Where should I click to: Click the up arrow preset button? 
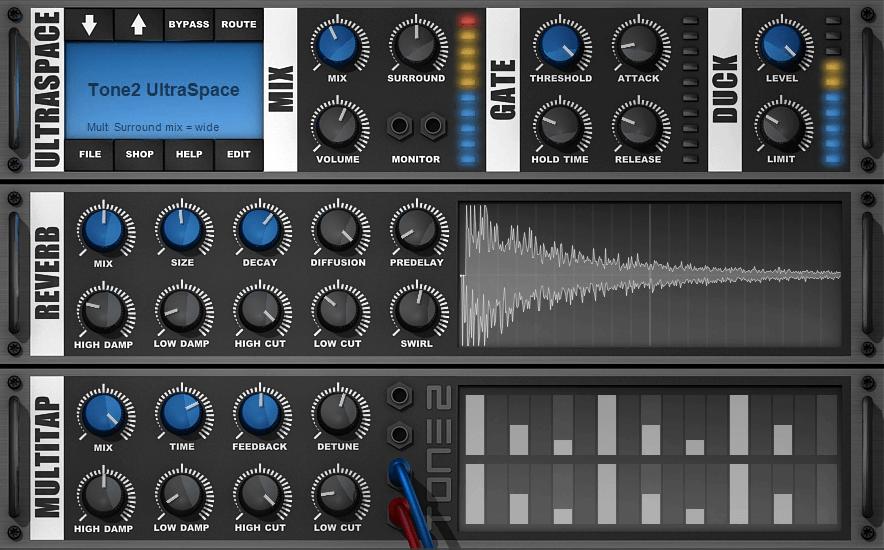(139, 25)
